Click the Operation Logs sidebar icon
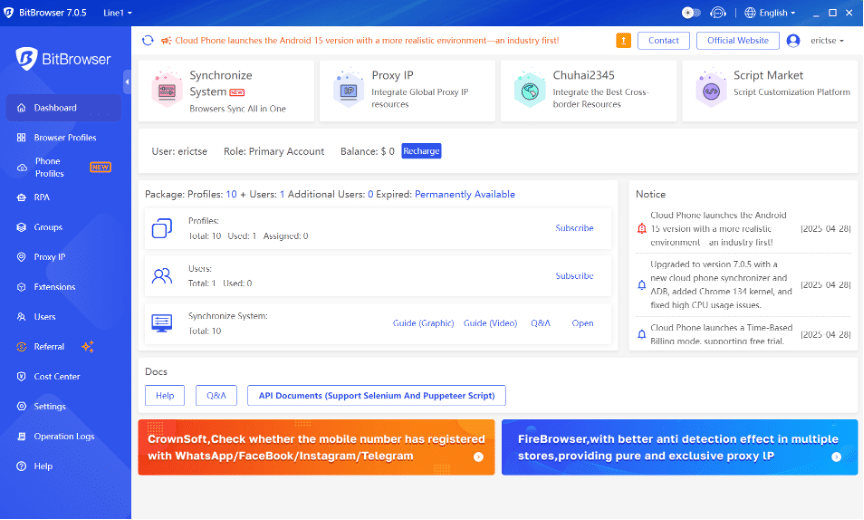This screenshot has height=520, width=864. [21, 436]
